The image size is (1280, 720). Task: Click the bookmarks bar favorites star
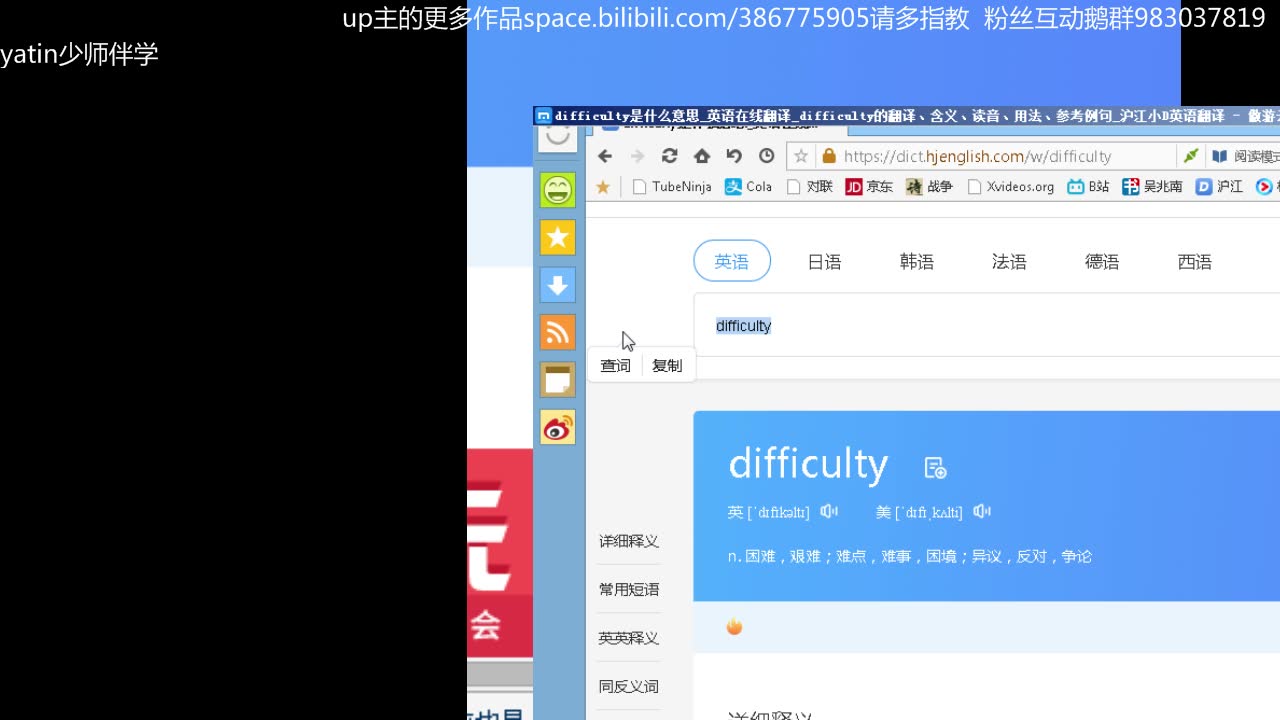[603, 187]
